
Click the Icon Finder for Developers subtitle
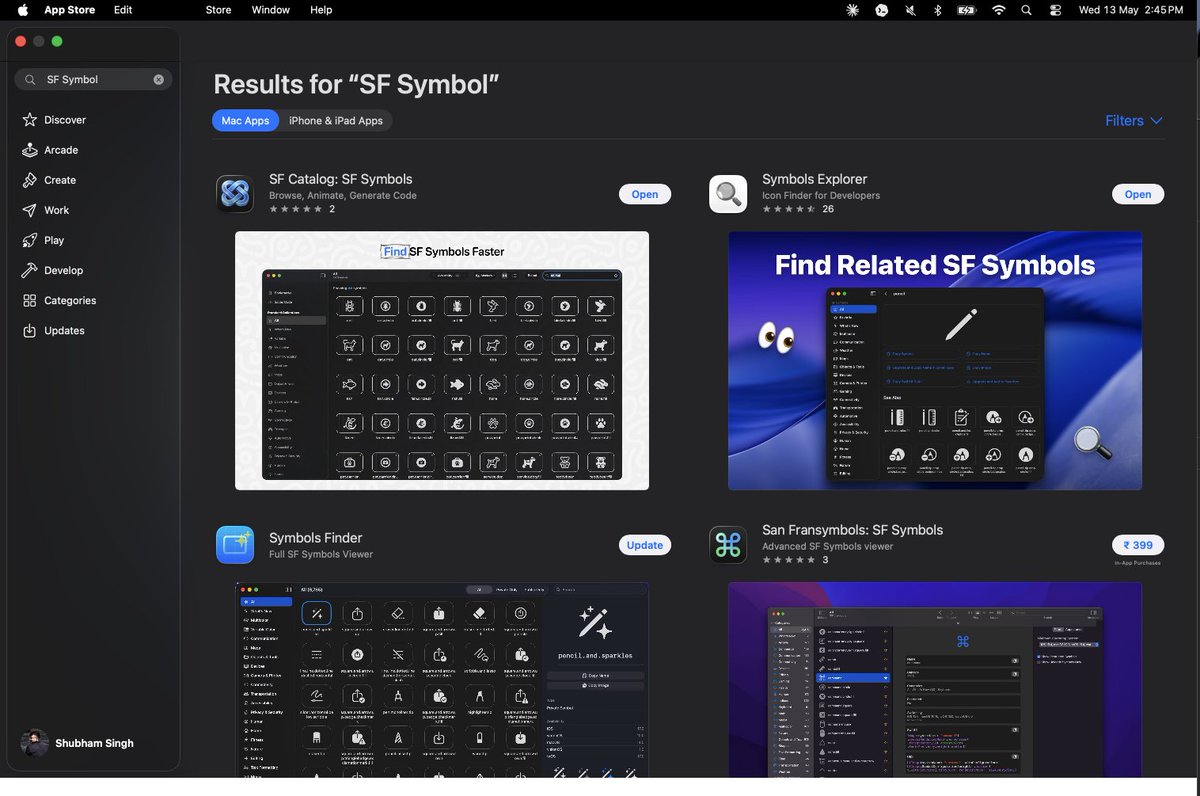821,196
